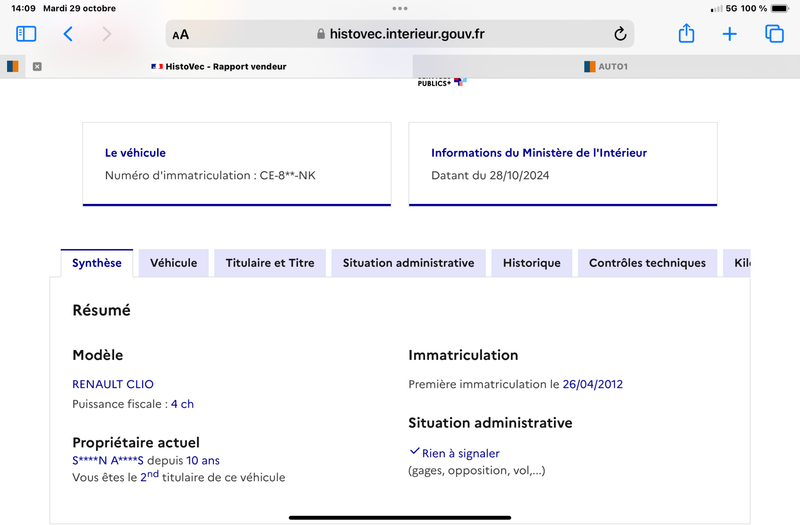This screenshot has width=800, height=525.
Task: Click the 4 ch fiscal power value
Action: [183, 404]
